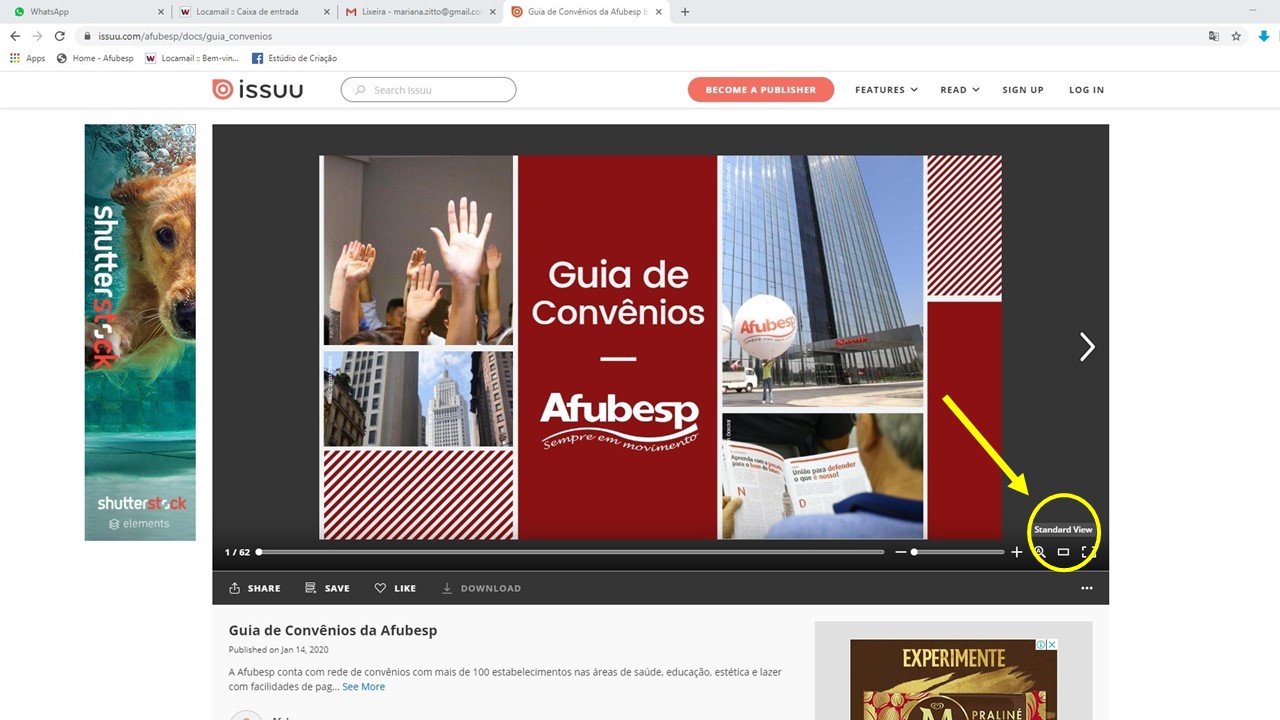
Task: Click the magnifier zoom icon in viewer
Action: [1040, 552]
